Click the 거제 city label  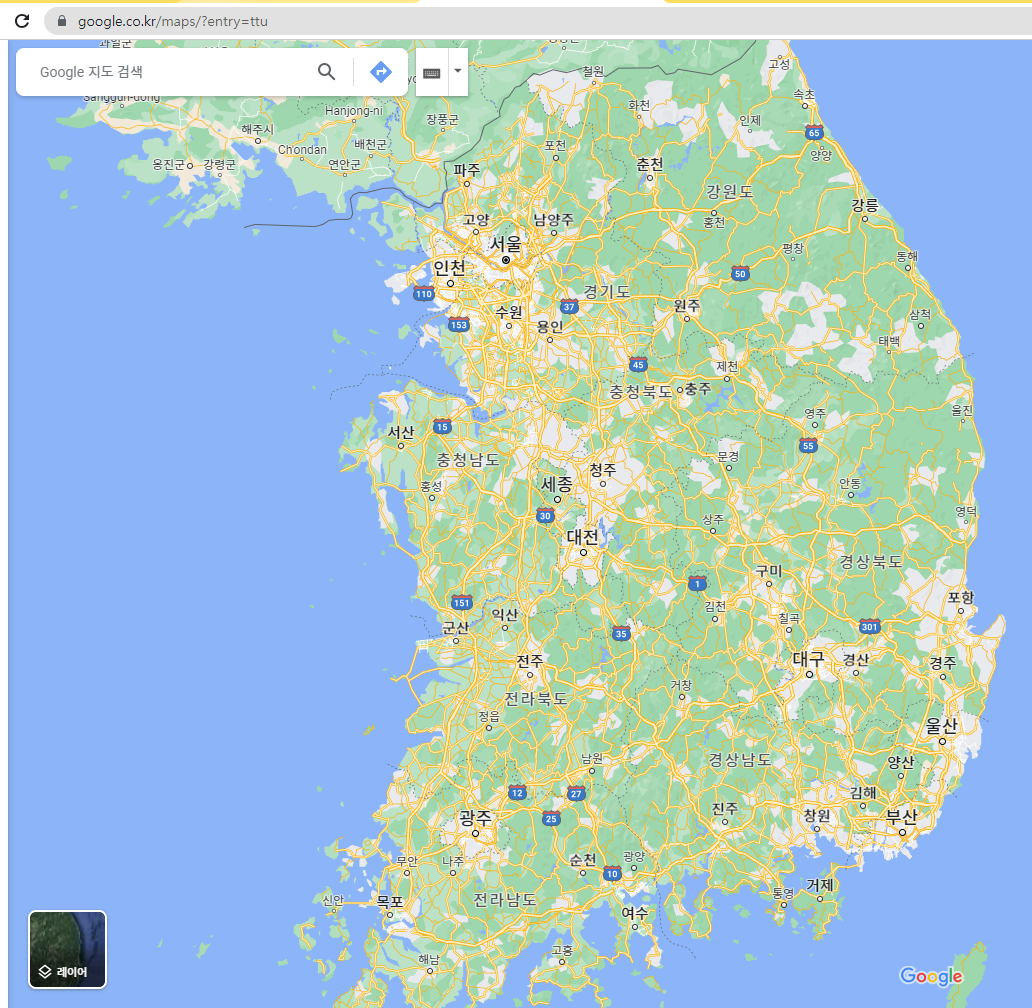[820, 885]
